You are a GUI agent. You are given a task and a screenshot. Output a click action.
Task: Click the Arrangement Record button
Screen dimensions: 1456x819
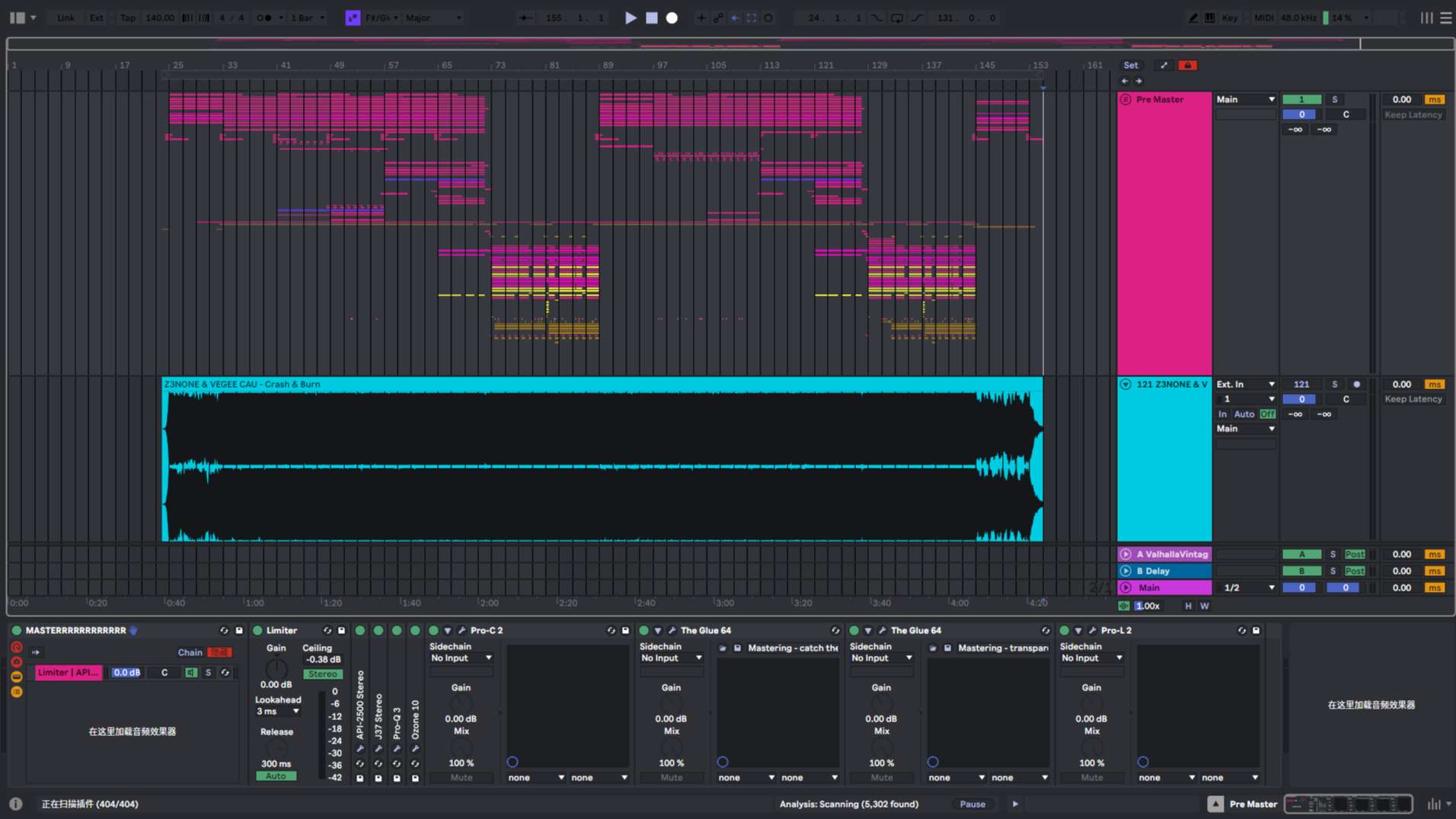(672, 18)
